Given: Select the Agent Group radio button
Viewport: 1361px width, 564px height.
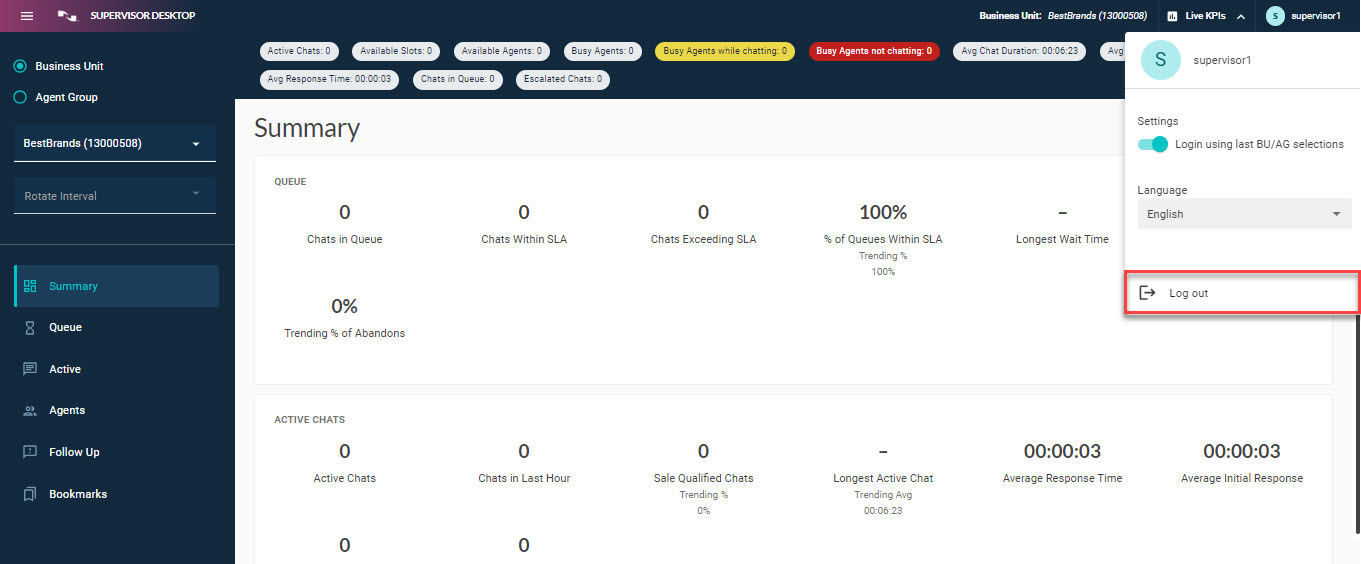Looking at the screenshot, I should (x=19, y=97).
